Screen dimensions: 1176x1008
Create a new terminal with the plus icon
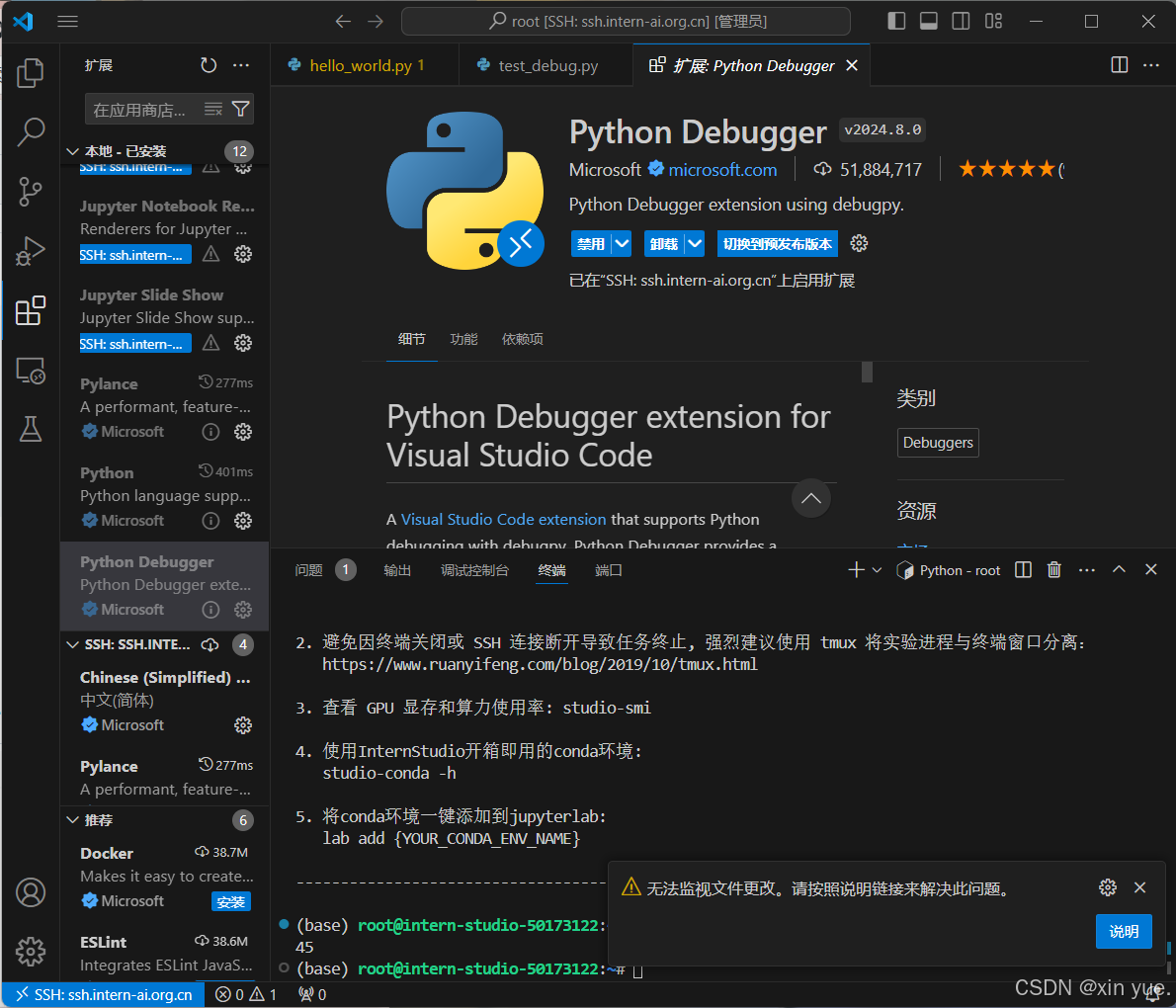[855, 569]
